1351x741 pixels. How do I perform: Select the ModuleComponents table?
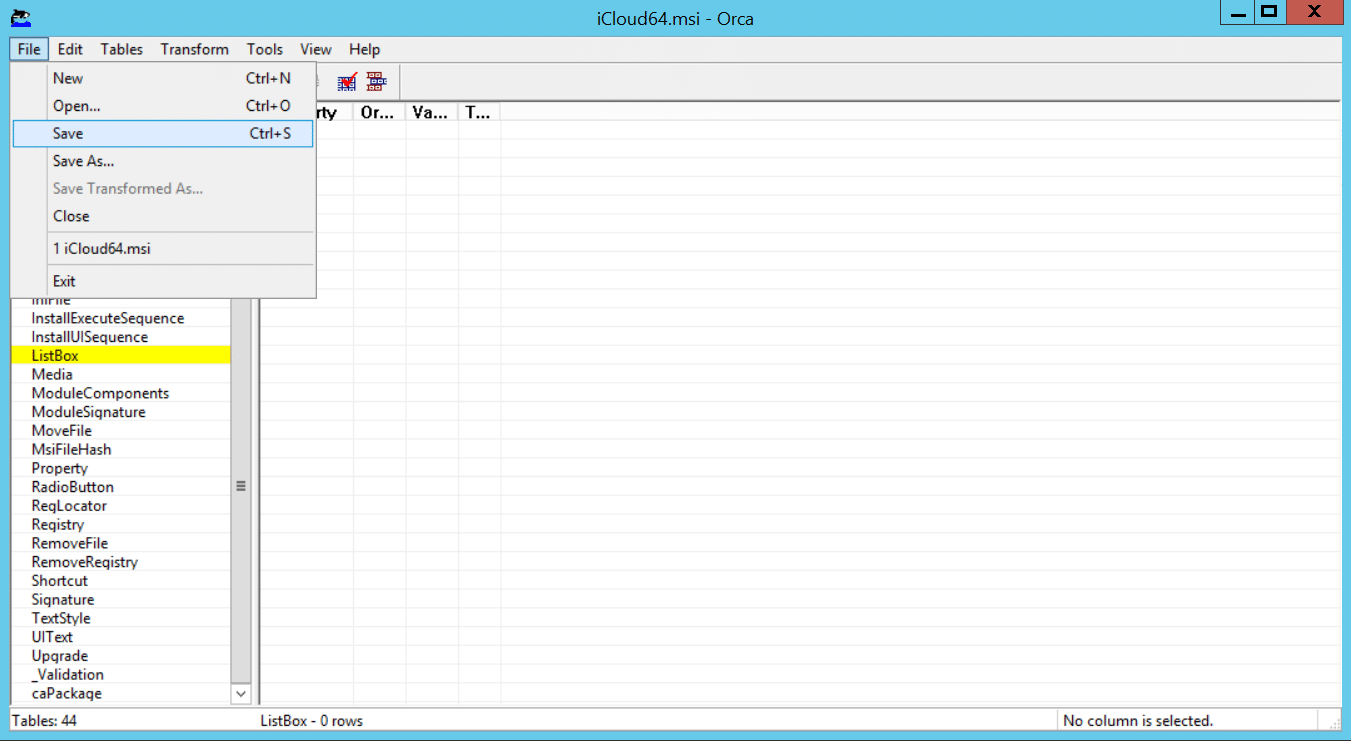pyautogui.click(x=120, y=393)
